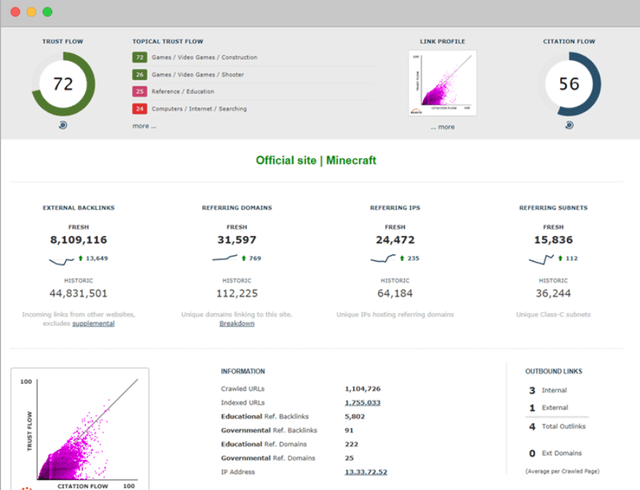Click historic backlinks value 44,831,501
Image resolution: width=640 pixels, height=490 pixels.
coord(78,294)
